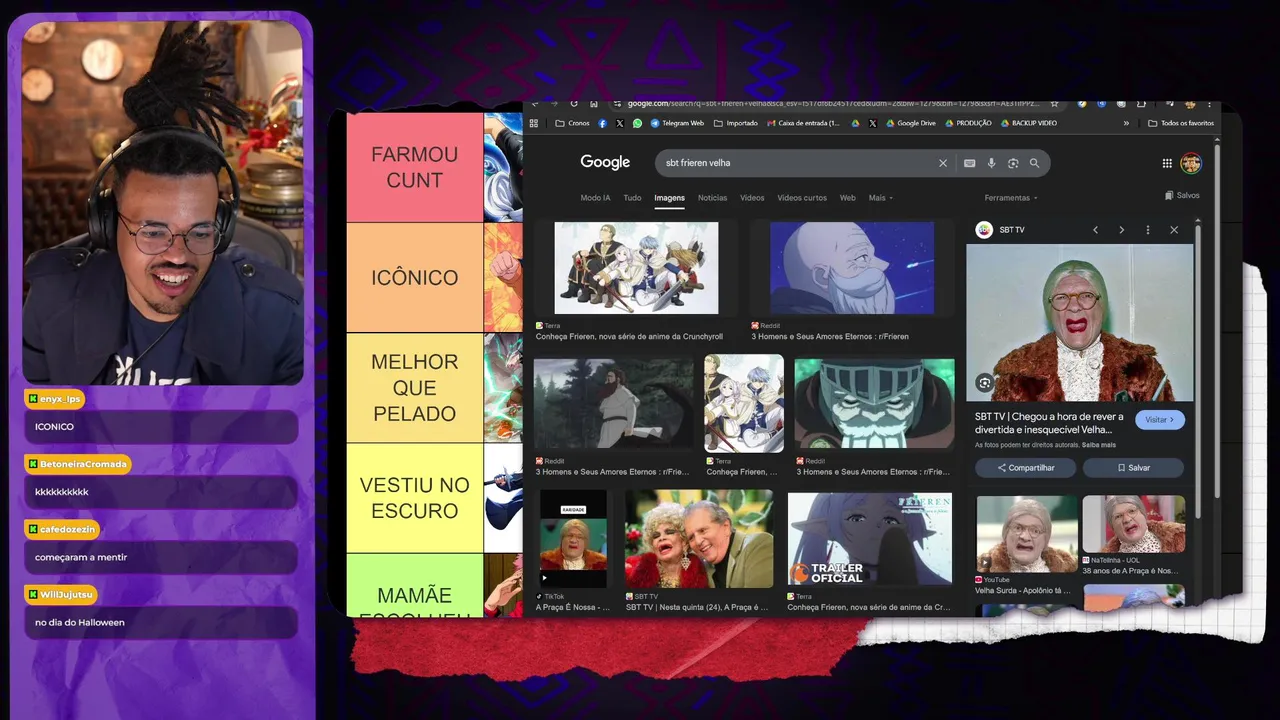This screenshot has width=1280, height=720.
Task: Click the FARMOU CUNT tier label
Action: tap(414, 167)
